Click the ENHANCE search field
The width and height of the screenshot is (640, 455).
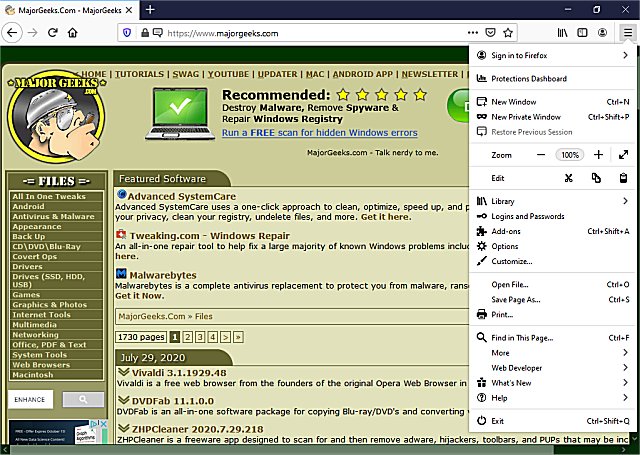click(x=30, y=400)
